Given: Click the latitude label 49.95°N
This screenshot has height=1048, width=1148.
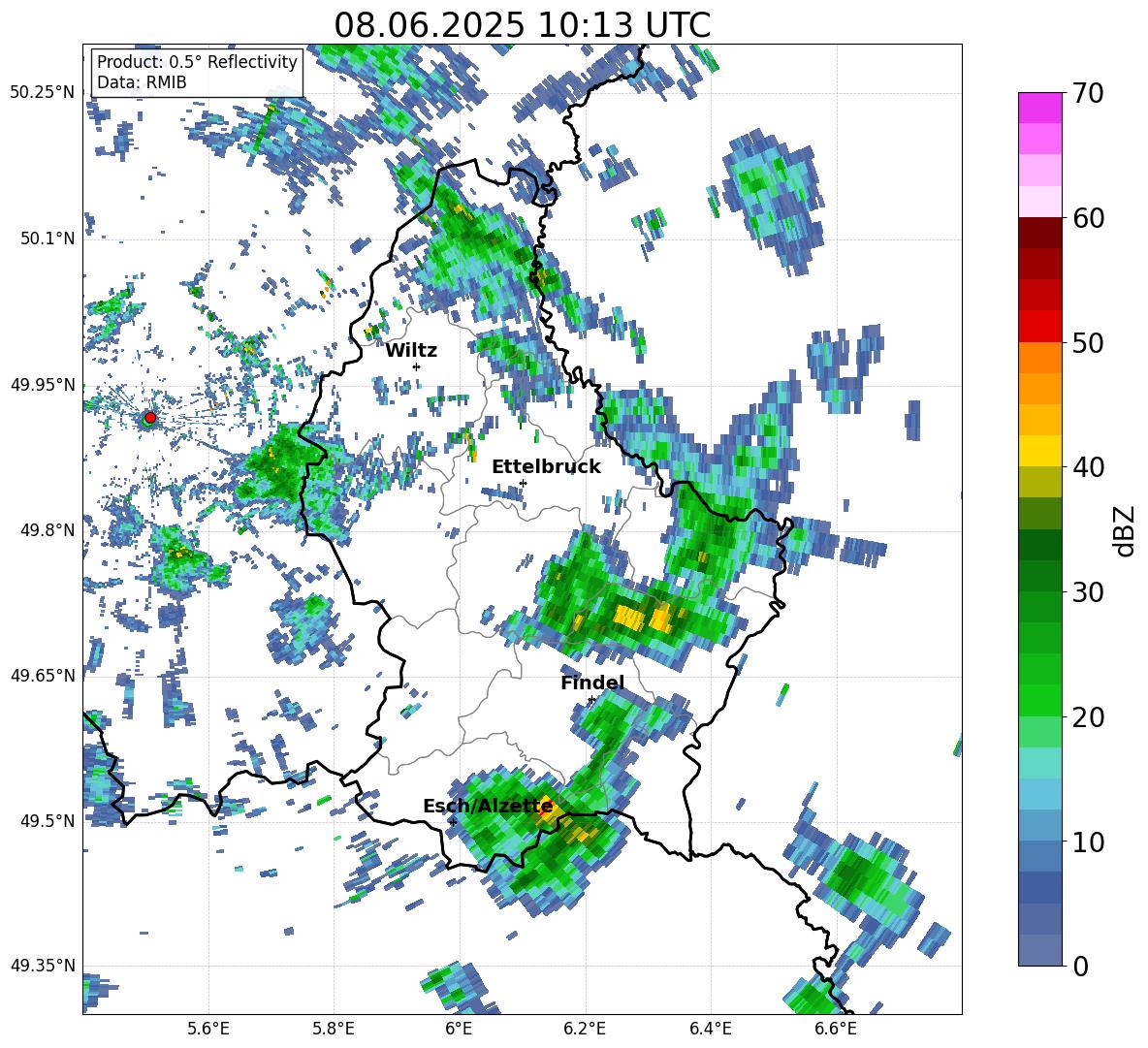Looking at the screenshot, I should pyautogui.click(x=43, y=384).
